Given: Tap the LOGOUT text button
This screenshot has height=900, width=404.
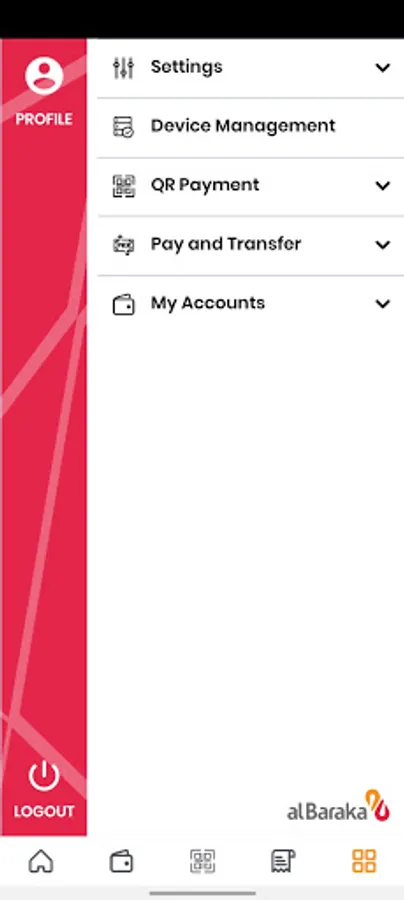Looking at the screenshot, I should coord(44,812).
